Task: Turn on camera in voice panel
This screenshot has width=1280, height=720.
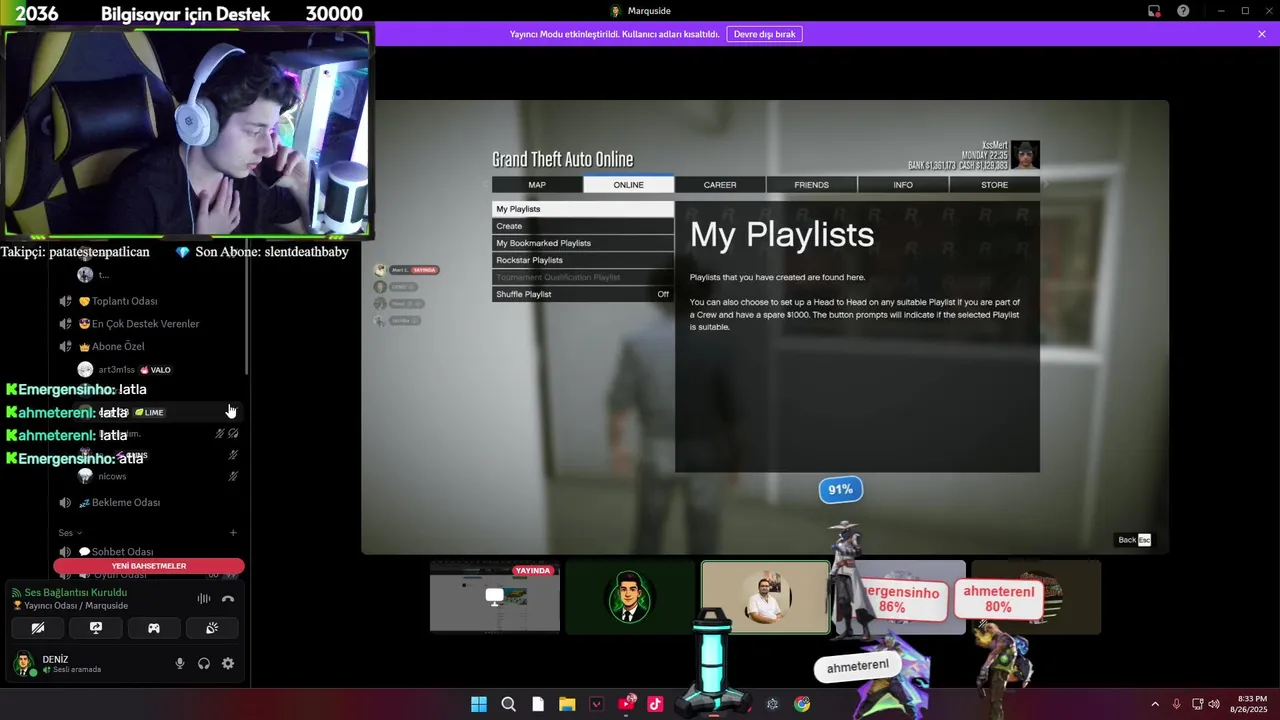Action: pos(37,628)
